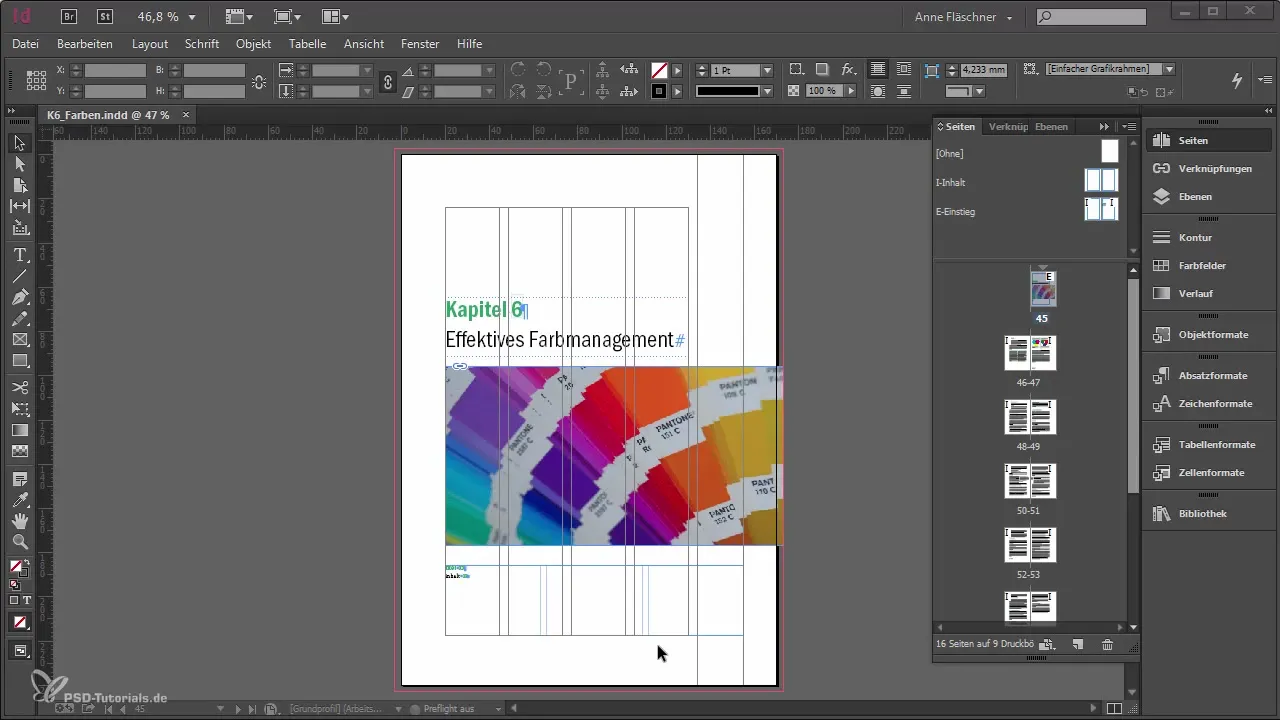Open object style dropdown Einfacher Grafikrahmen
Screen dimensions: 1280x720
pyautogui.click(x=1169, y=69)
